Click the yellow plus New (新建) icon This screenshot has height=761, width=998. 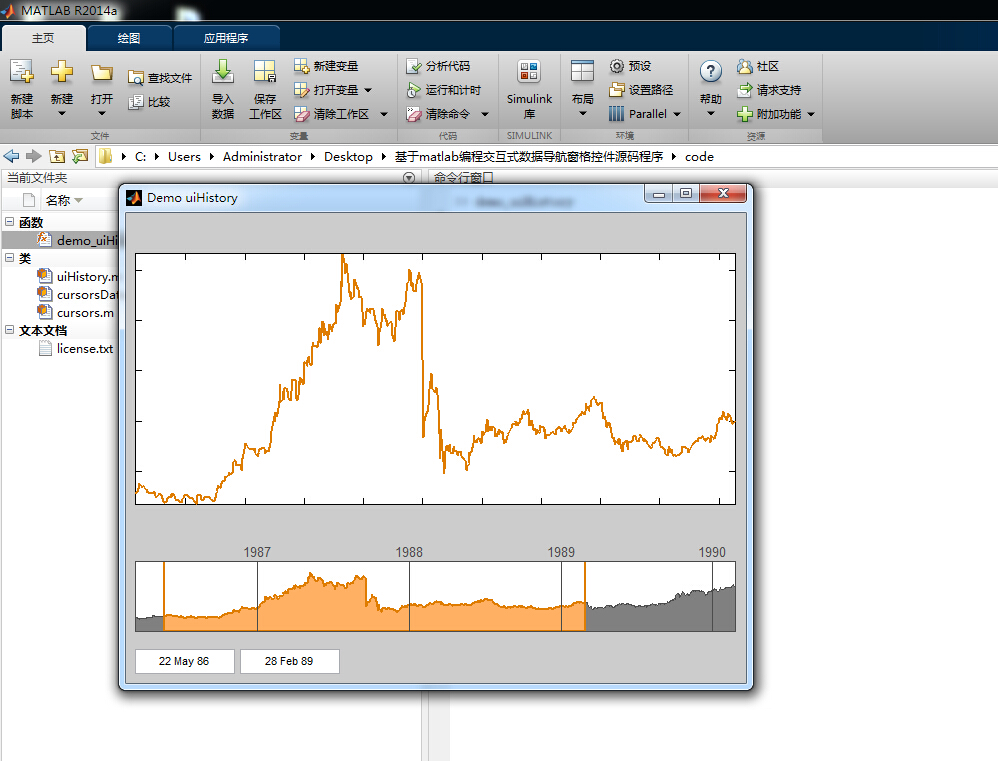[x=62, y=71]
